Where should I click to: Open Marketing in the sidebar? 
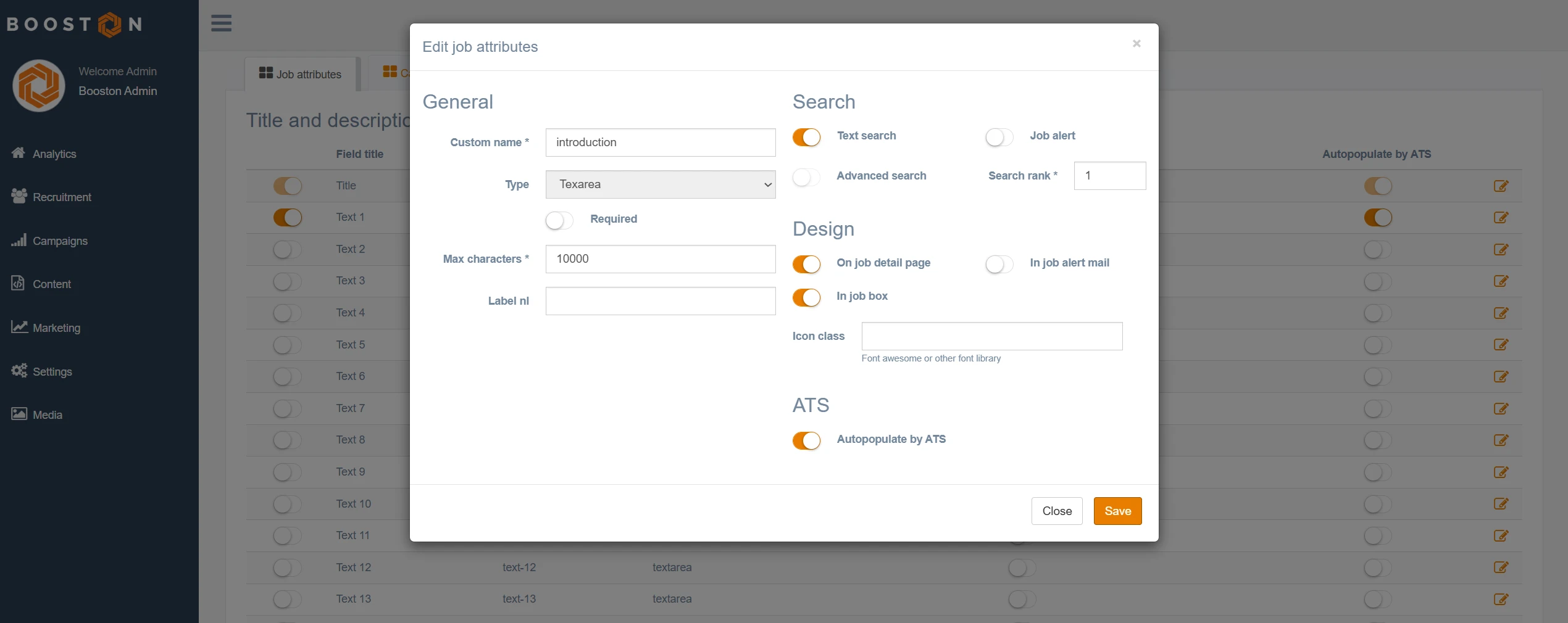click(x=56, y=328)
